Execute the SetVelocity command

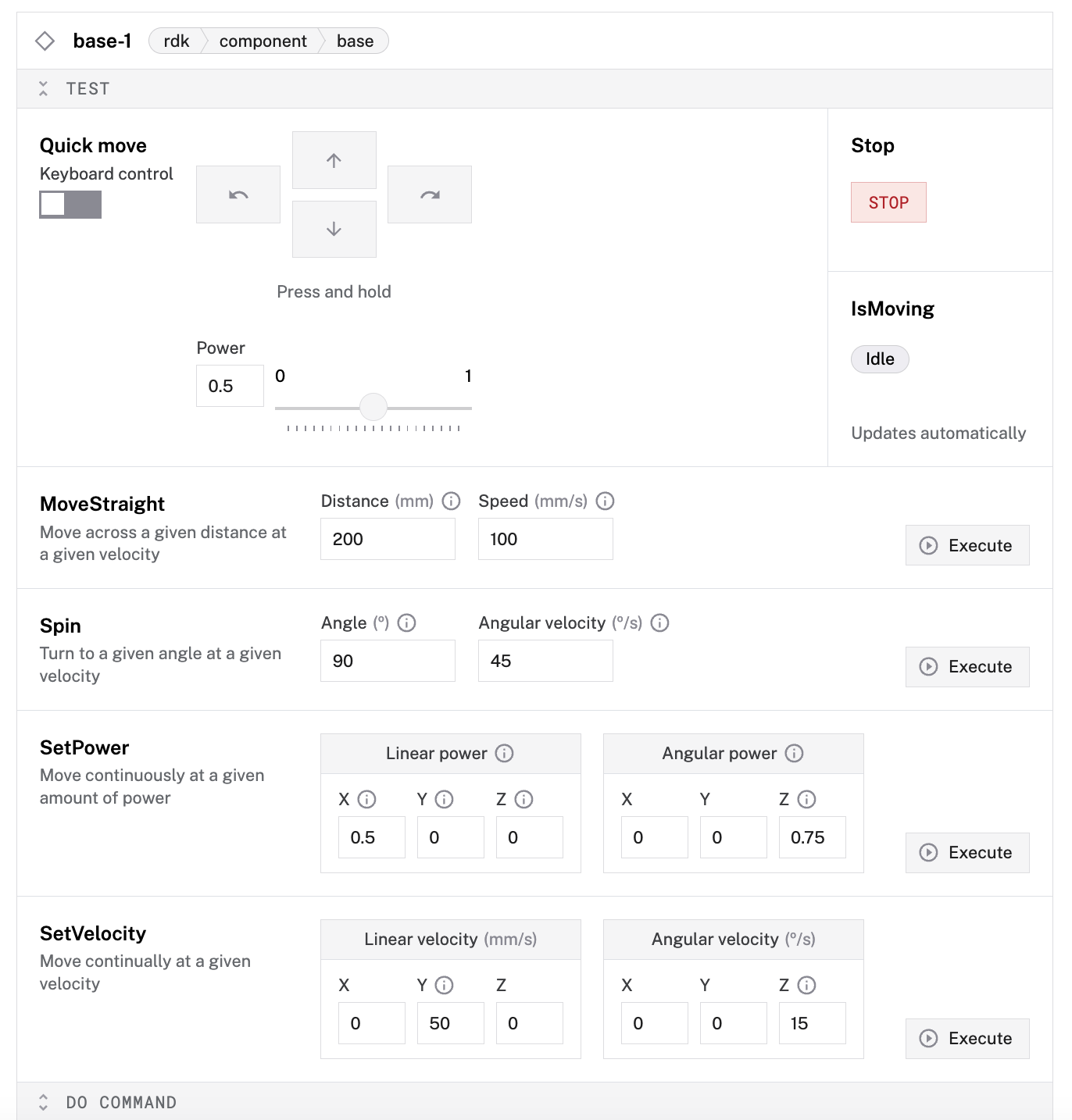(x=967, y=1038)
